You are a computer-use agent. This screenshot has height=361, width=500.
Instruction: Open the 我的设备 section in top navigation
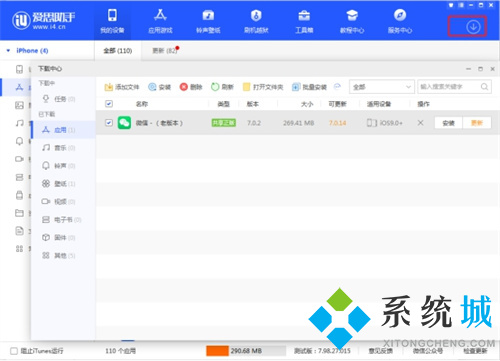pyautogui.click(x=112, y=21)
